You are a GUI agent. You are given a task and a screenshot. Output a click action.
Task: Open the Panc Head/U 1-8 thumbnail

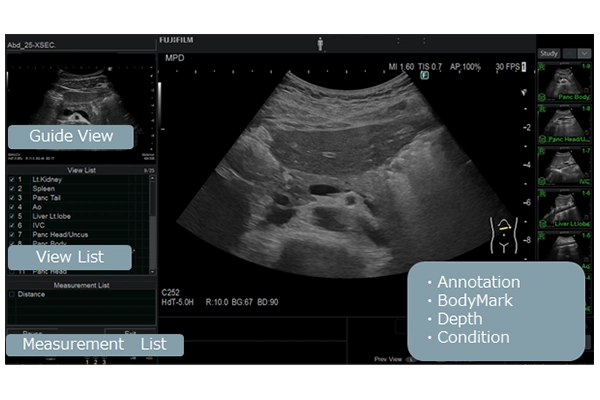click(x=564, y=124)
